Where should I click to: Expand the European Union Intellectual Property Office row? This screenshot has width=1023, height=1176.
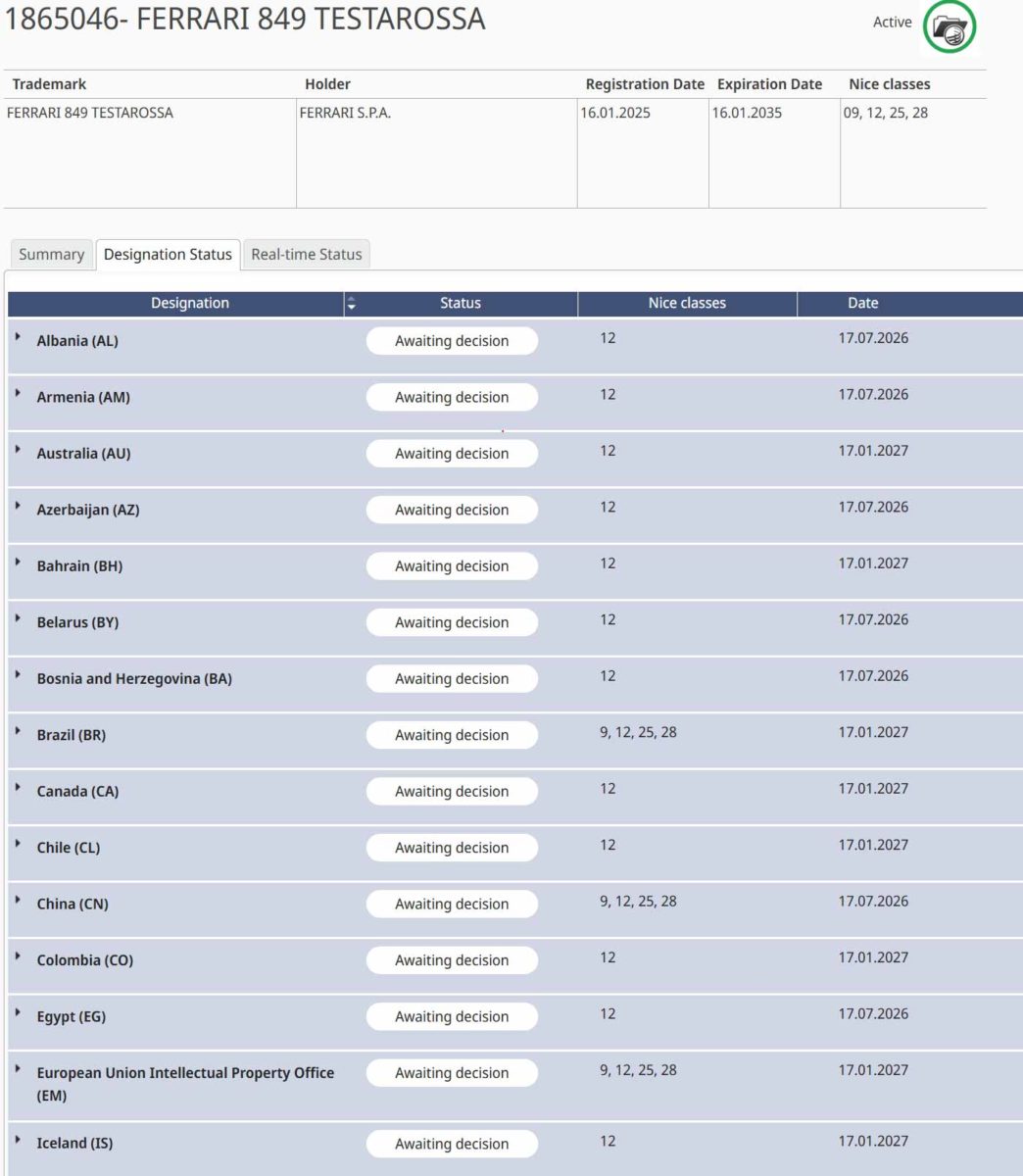point(18,1069)
